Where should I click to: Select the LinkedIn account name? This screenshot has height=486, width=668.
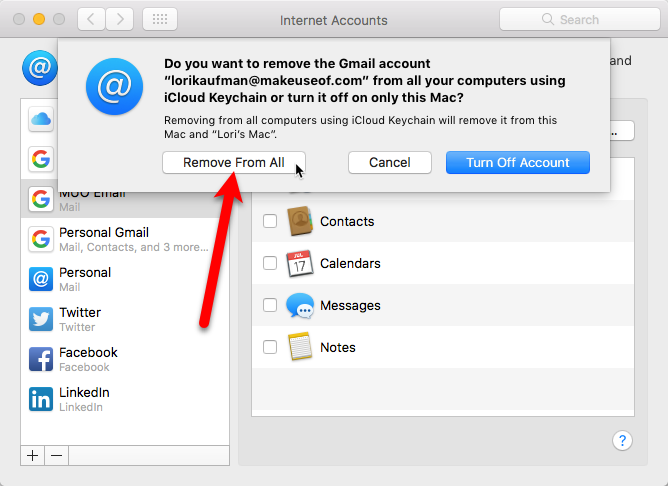[x=84, y=393]
